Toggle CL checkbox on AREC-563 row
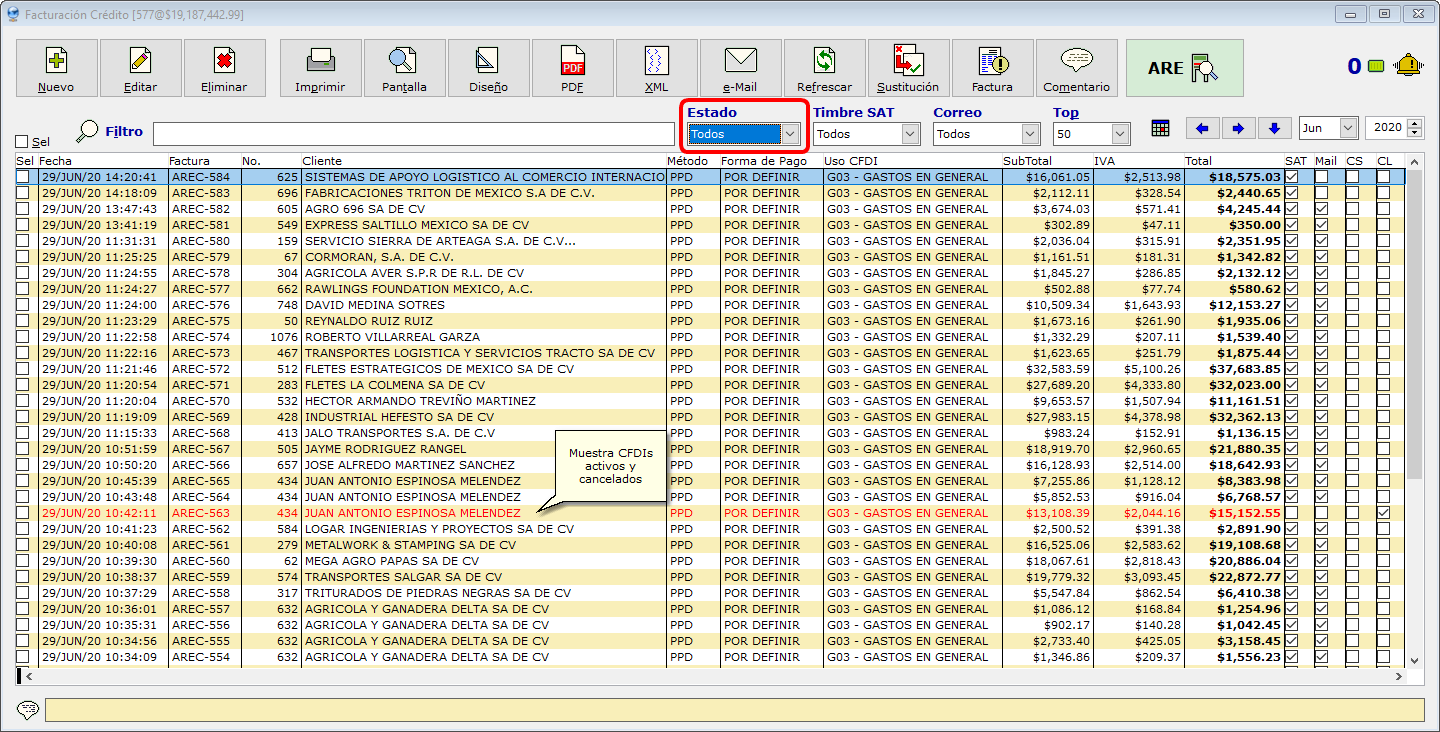The width and height of the screenshot is (1440, 732). click(1383, 513)
